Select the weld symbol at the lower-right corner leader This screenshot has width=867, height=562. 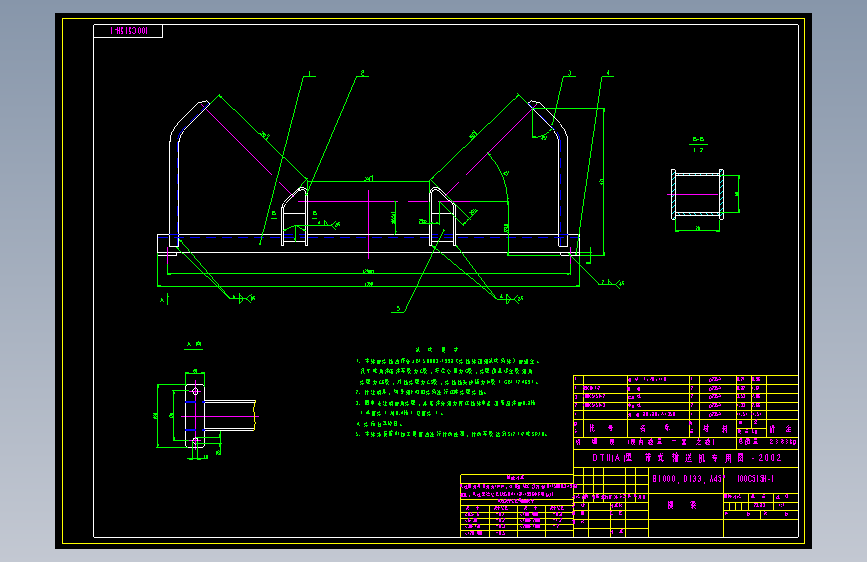coord(613,283)
